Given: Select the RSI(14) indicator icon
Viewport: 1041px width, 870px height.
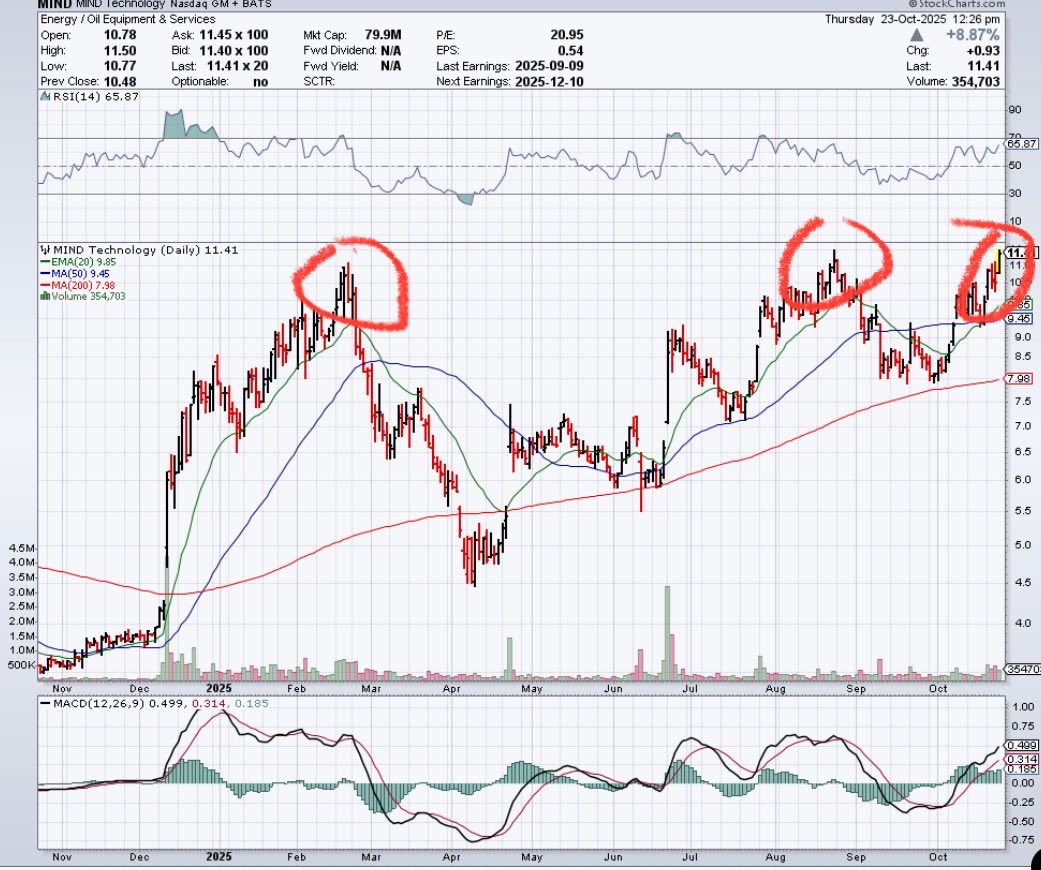Looking at the screenshot, I should click(x=44, y=98).
